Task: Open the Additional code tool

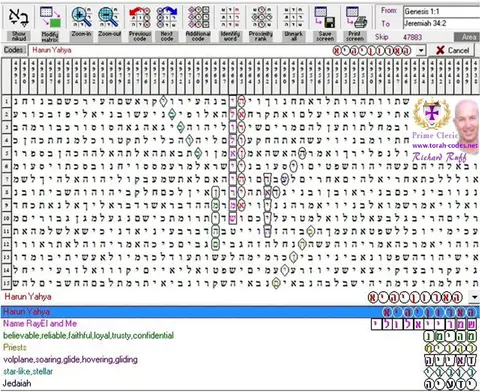Action: (x=198, y=17)
